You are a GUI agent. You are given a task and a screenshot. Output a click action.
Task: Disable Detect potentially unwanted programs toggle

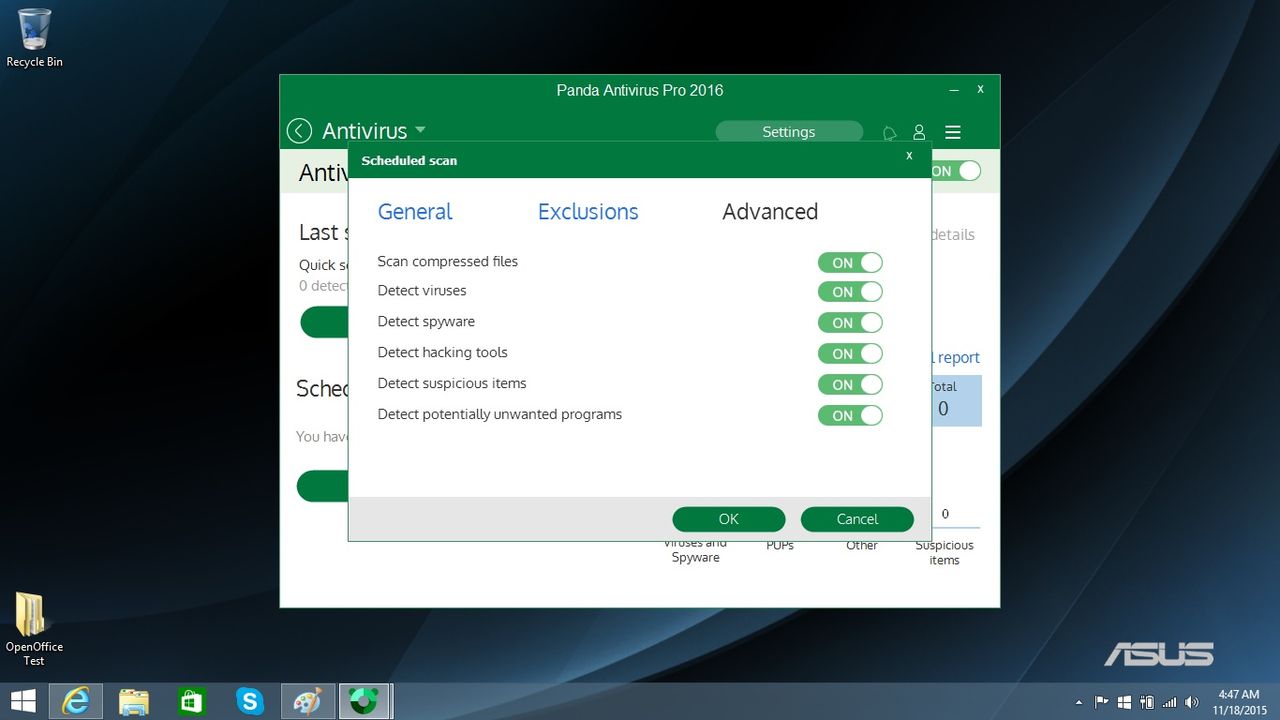point(850,416)
